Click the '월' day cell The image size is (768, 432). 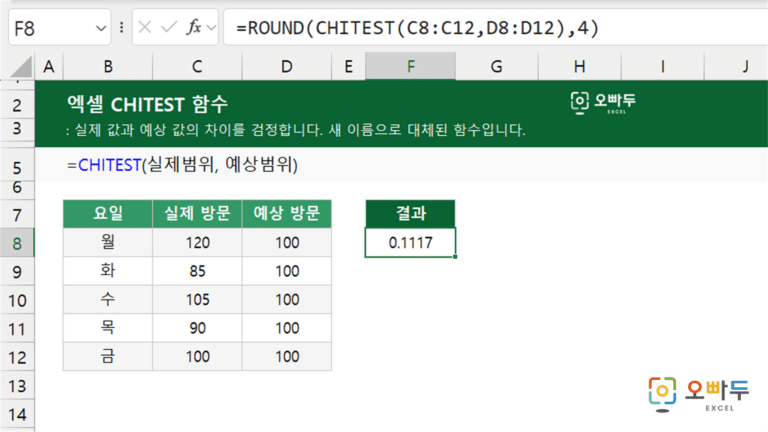tap(108, 242)
